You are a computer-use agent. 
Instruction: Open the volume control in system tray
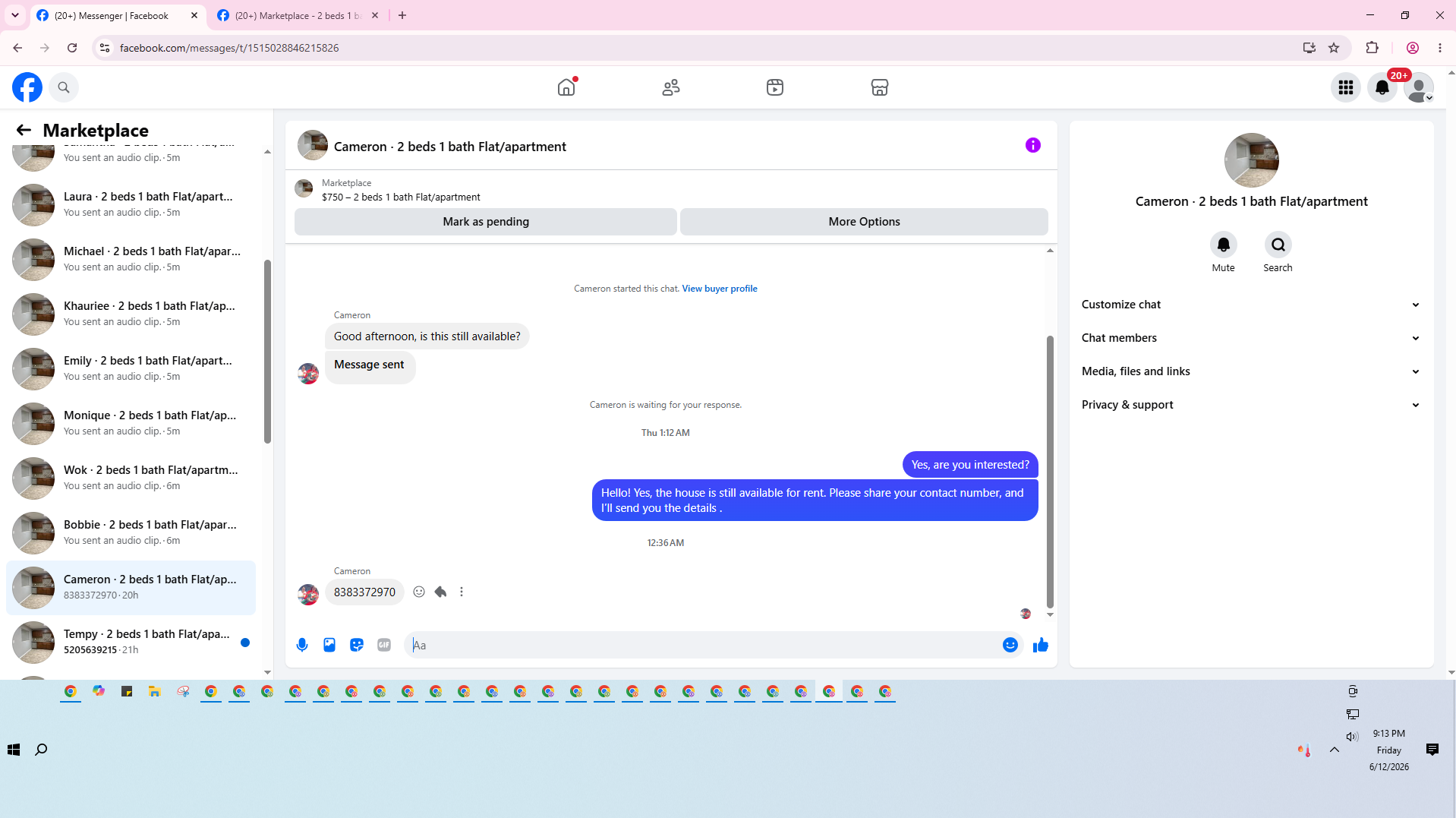[1352, 737]
